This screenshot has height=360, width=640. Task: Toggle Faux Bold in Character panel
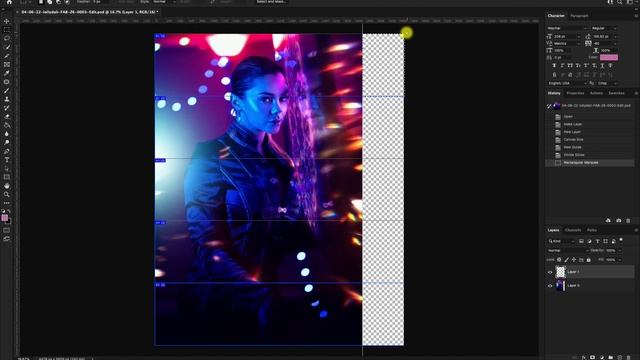point(554,65)
